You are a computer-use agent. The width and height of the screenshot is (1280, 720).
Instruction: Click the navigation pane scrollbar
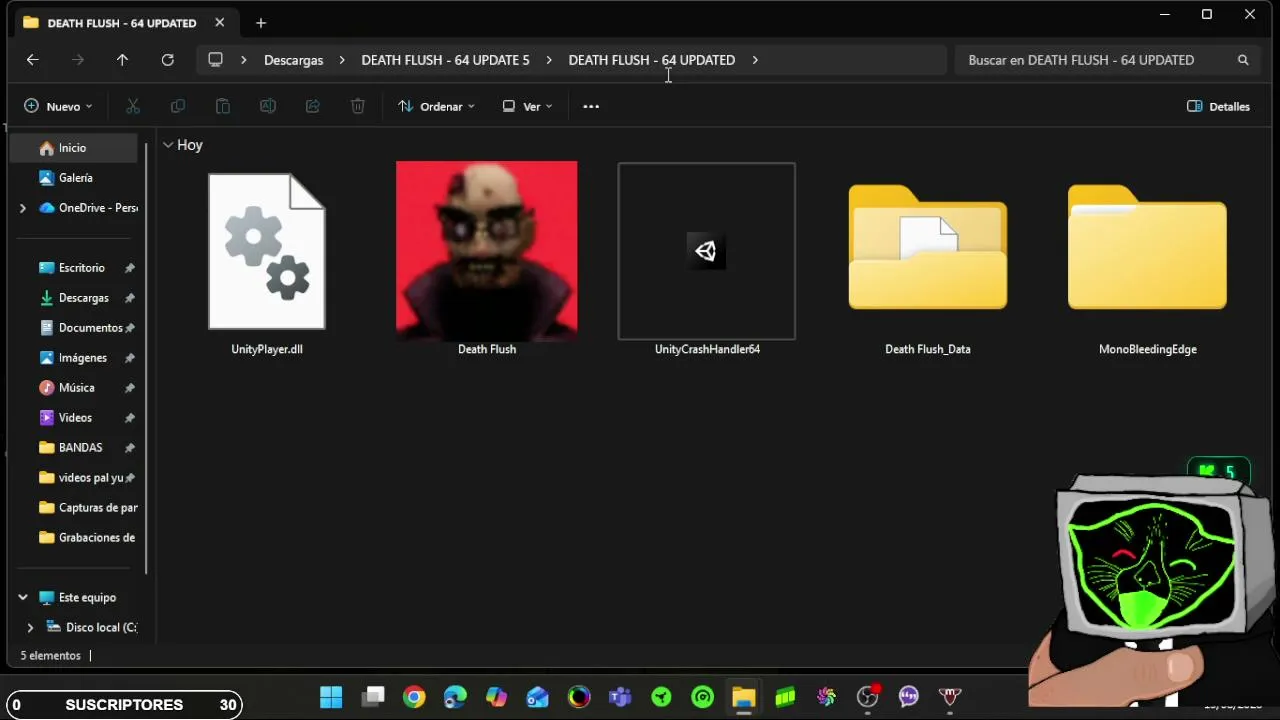click(x=147, y=357)
